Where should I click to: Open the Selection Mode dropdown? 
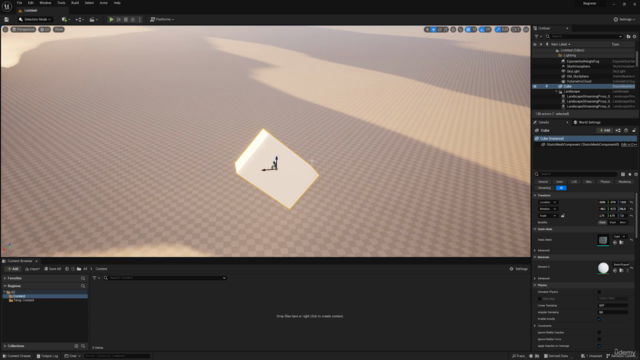[35, 19]
